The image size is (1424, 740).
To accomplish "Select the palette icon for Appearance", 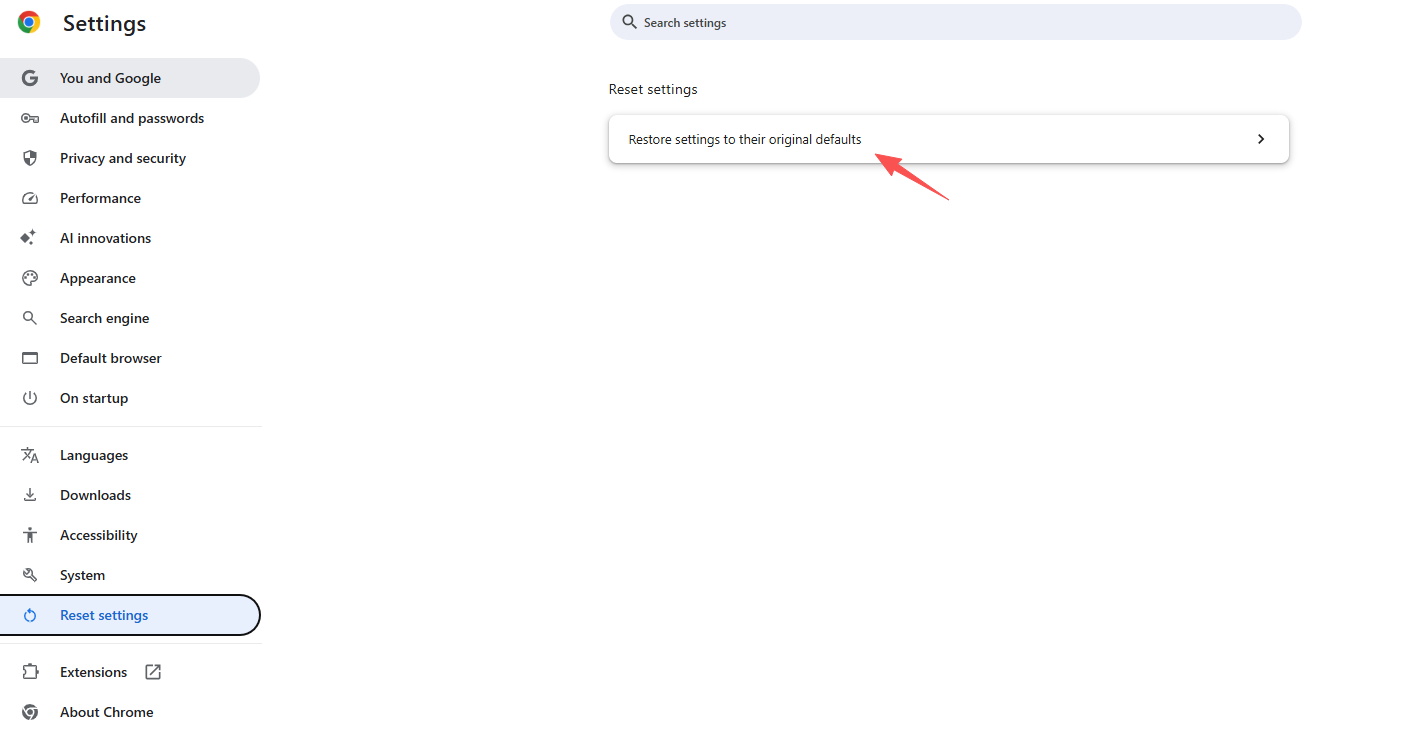I will point(30,278).
